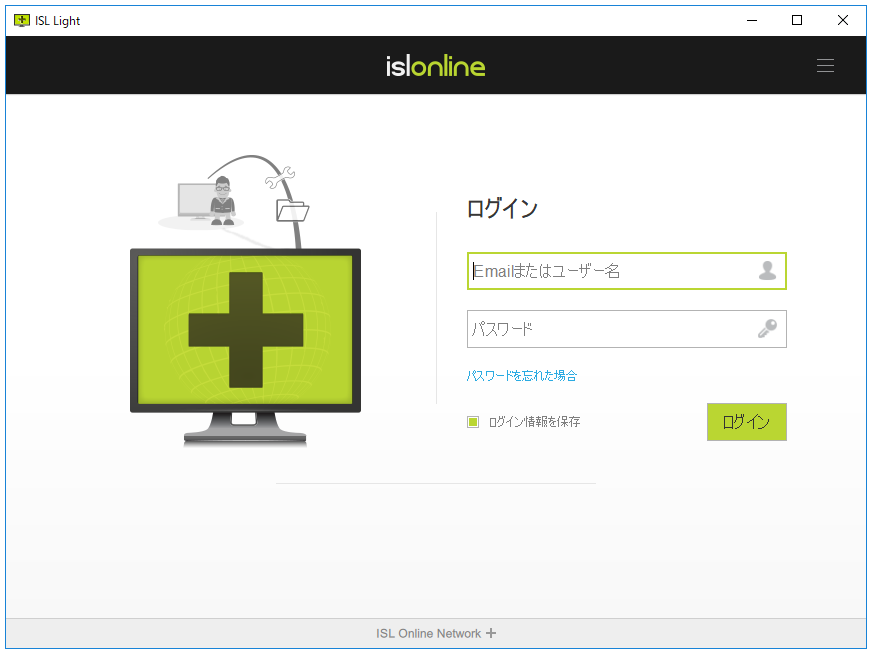
Task: Close the ISL Light window
Action: (843, 21)
